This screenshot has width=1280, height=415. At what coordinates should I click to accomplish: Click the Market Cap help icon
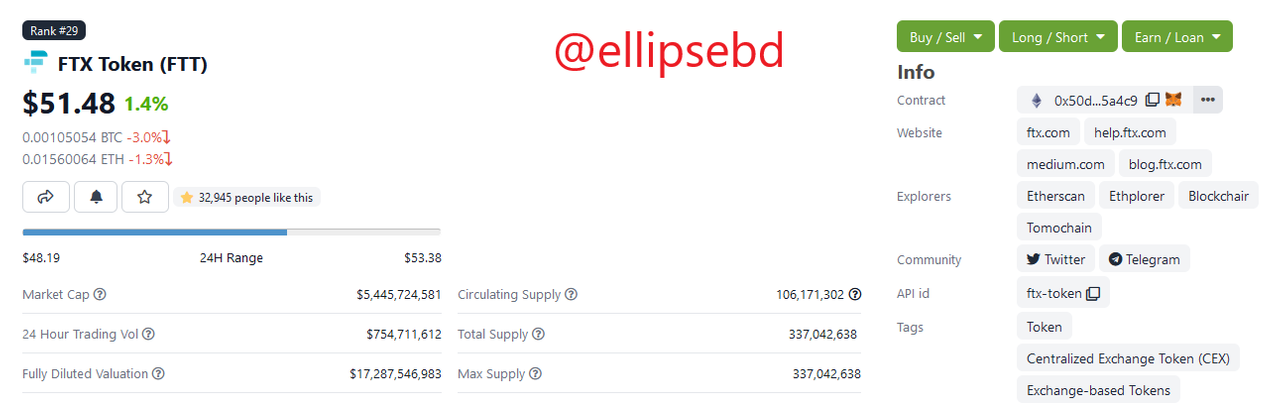(100, 295)
